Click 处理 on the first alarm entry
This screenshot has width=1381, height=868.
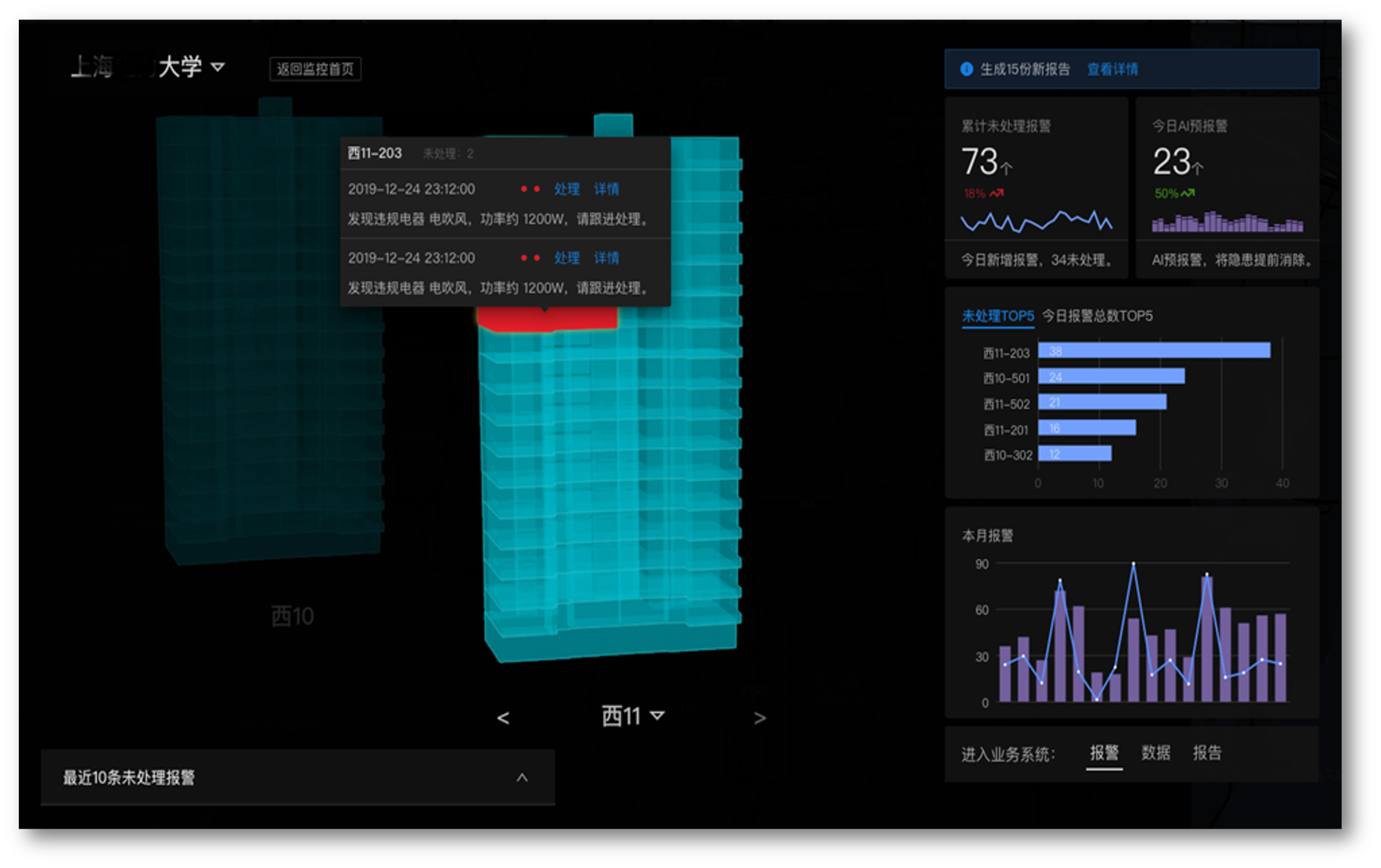tap(567, 189)
